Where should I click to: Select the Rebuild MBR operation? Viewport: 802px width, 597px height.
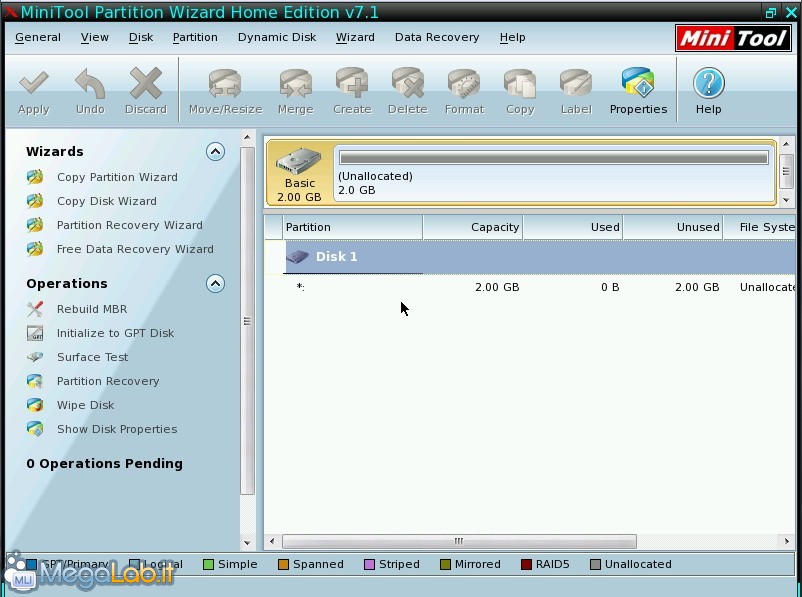click(x=91, y=309)
